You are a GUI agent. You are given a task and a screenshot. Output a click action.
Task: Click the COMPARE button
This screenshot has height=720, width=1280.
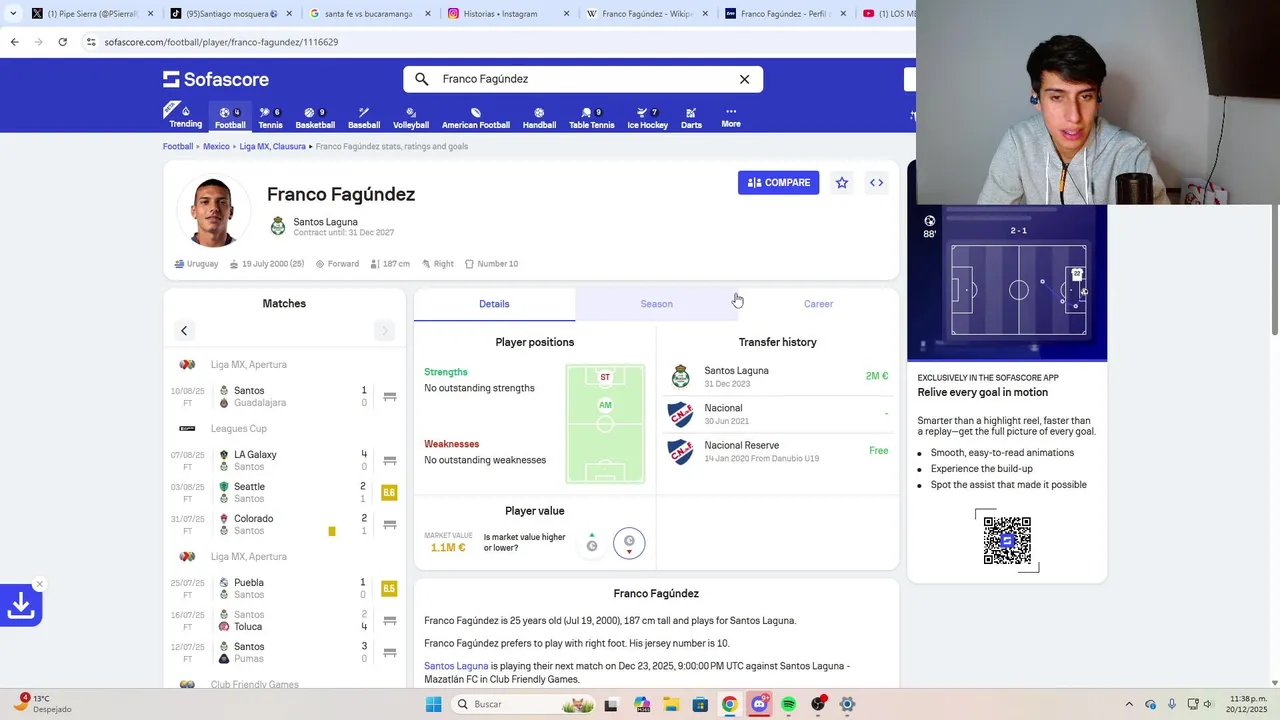tap(778, 183)
